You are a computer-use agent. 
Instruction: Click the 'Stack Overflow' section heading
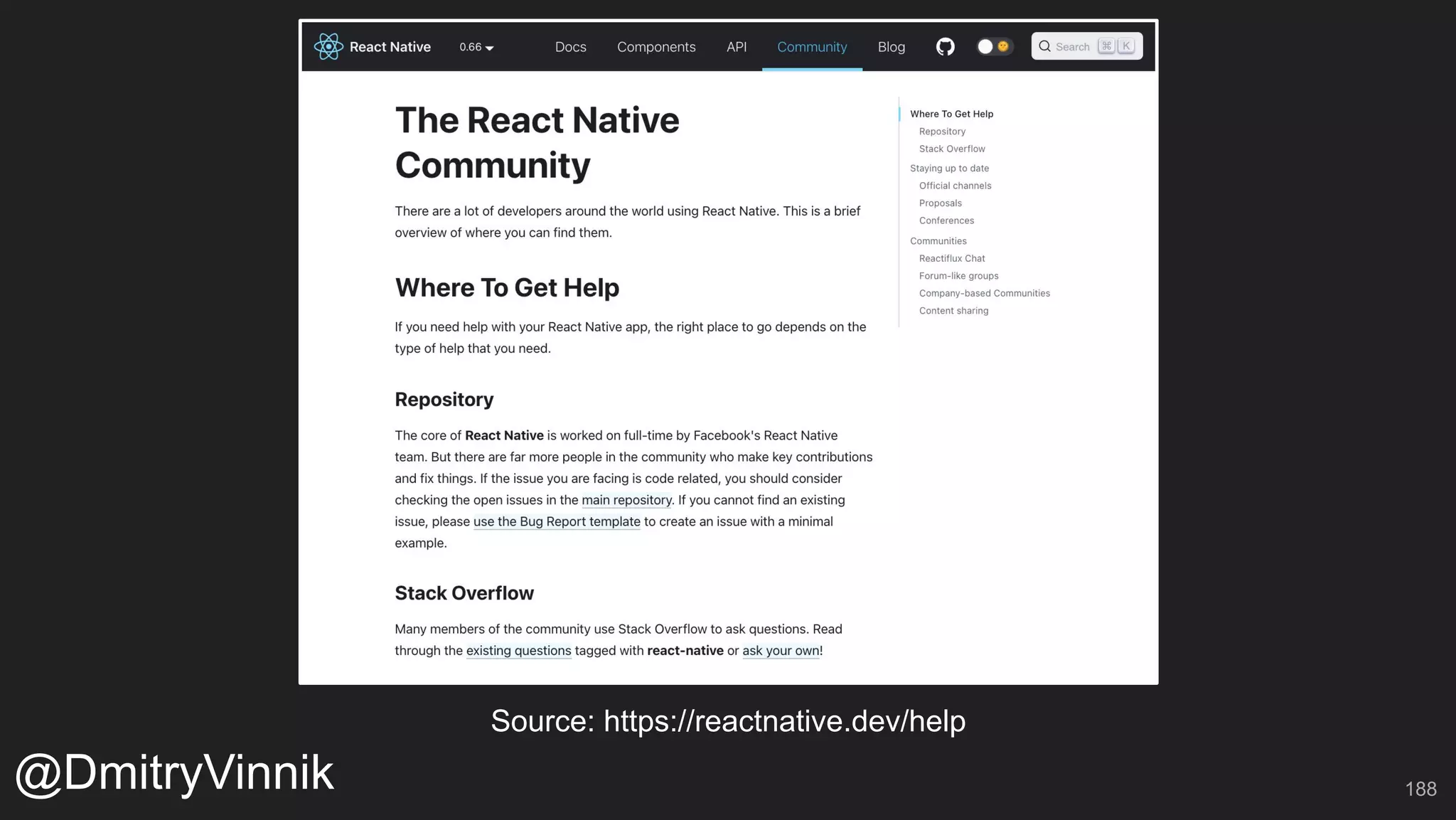(464, 593)
